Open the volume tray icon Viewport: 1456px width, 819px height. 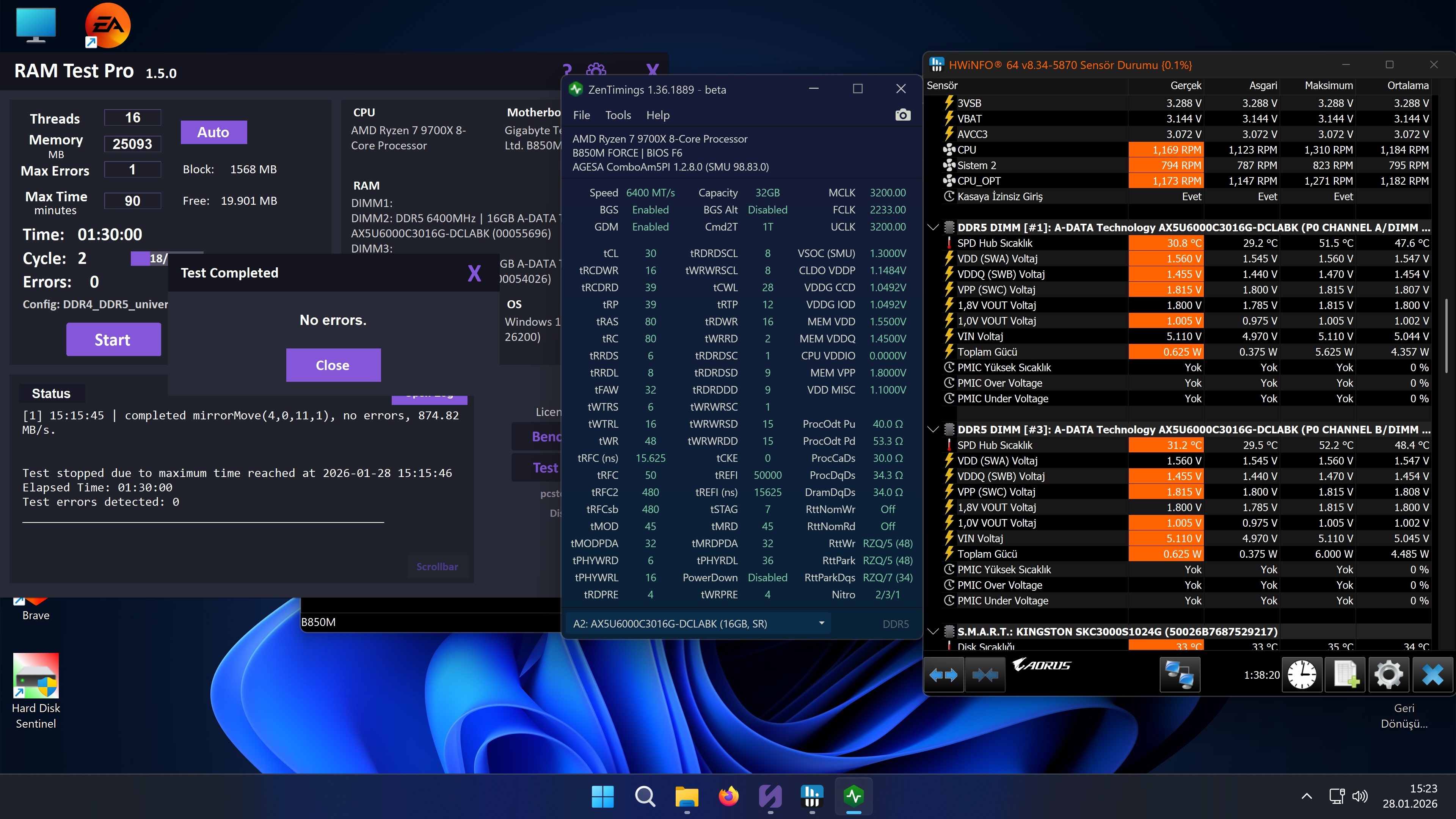[1360, 796]
